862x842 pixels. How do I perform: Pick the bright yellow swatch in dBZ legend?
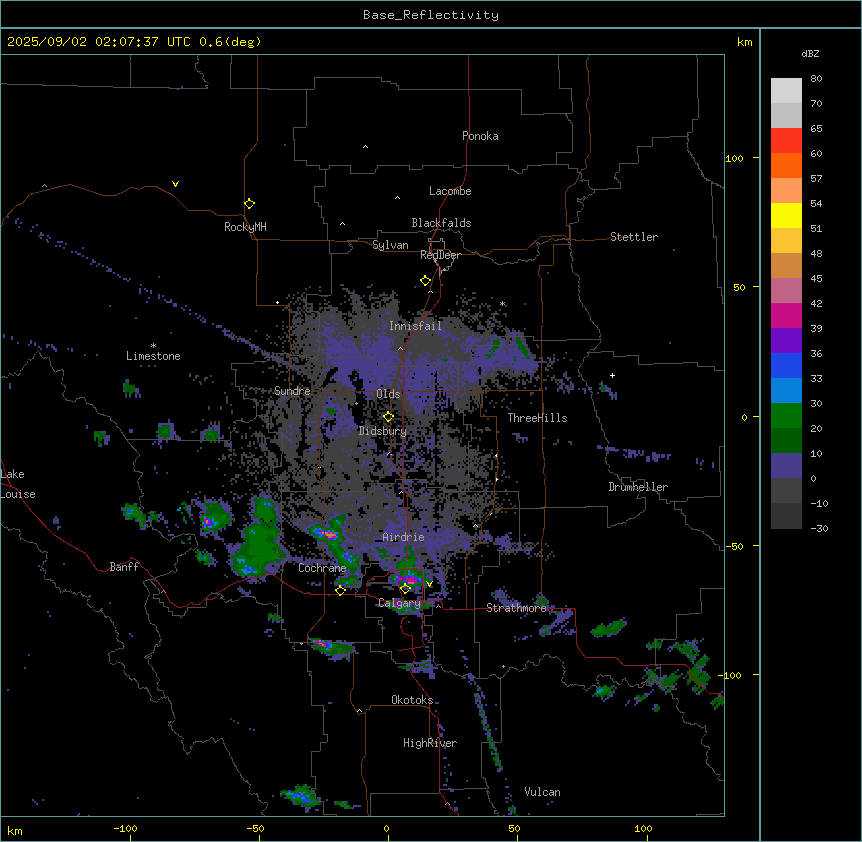pyautogui.click(x=786, y=215)
